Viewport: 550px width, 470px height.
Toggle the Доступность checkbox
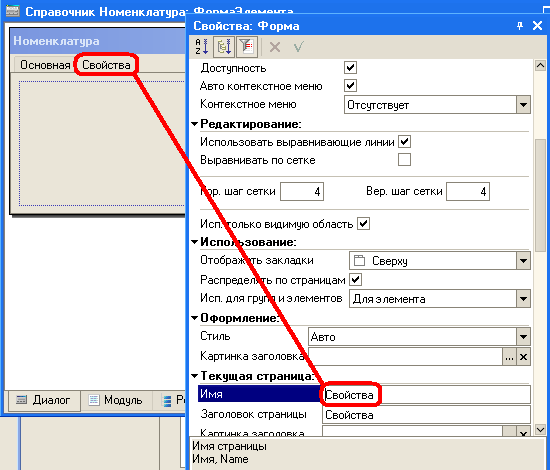click(x=350, y=68)
